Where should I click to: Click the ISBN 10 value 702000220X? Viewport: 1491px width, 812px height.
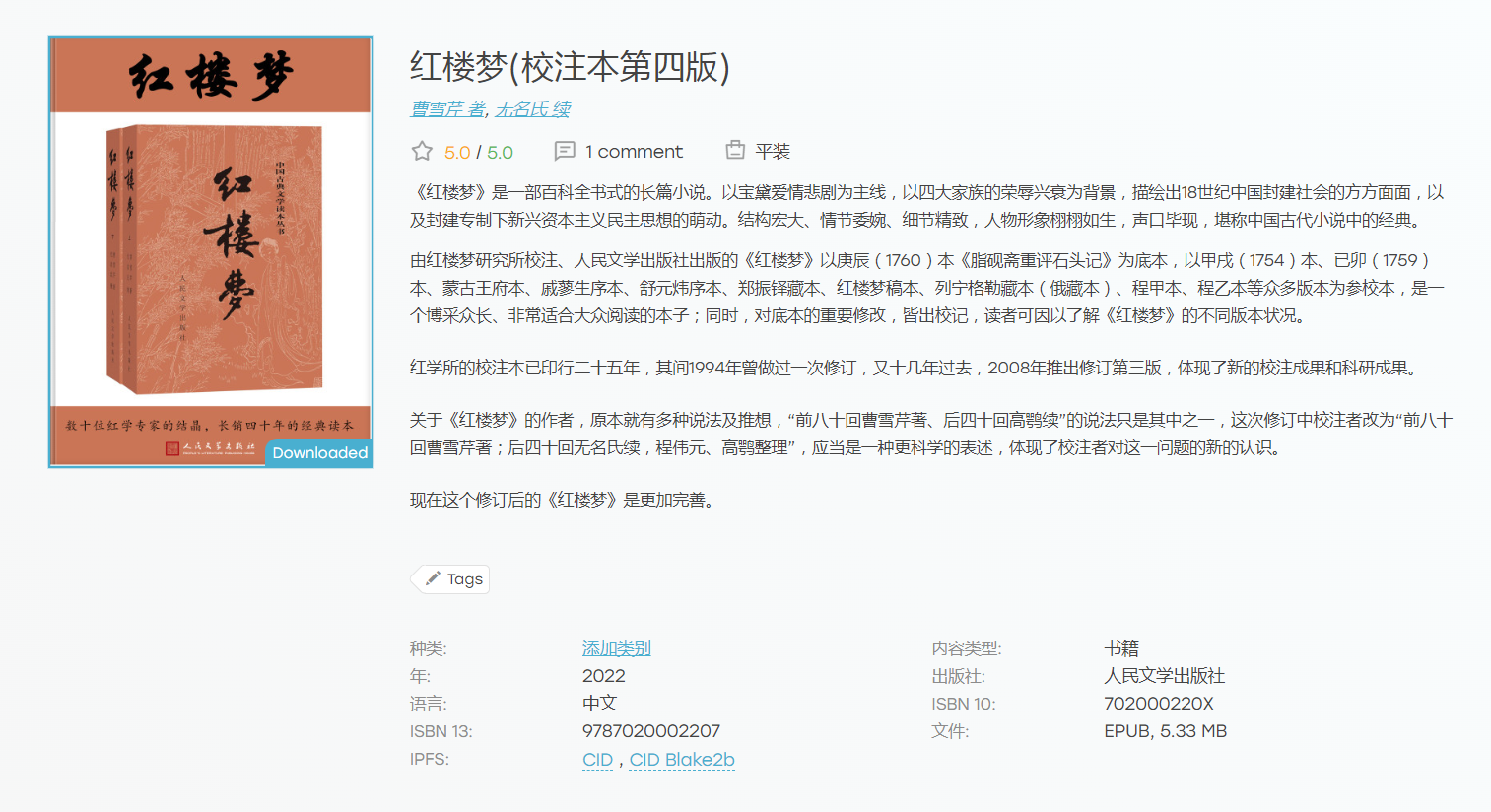coord(1159,704)
